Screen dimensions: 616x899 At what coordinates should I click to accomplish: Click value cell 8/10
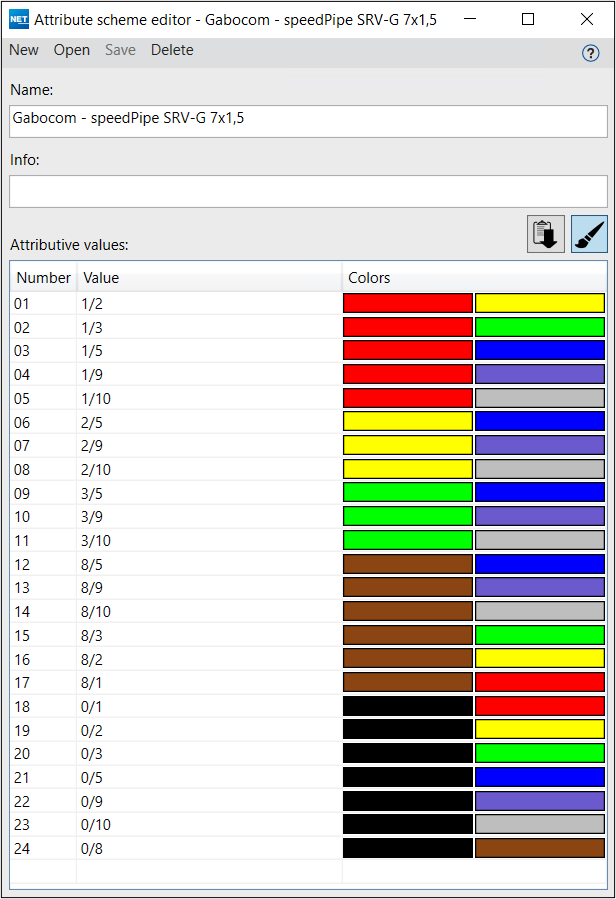click(x=209, y=612)
